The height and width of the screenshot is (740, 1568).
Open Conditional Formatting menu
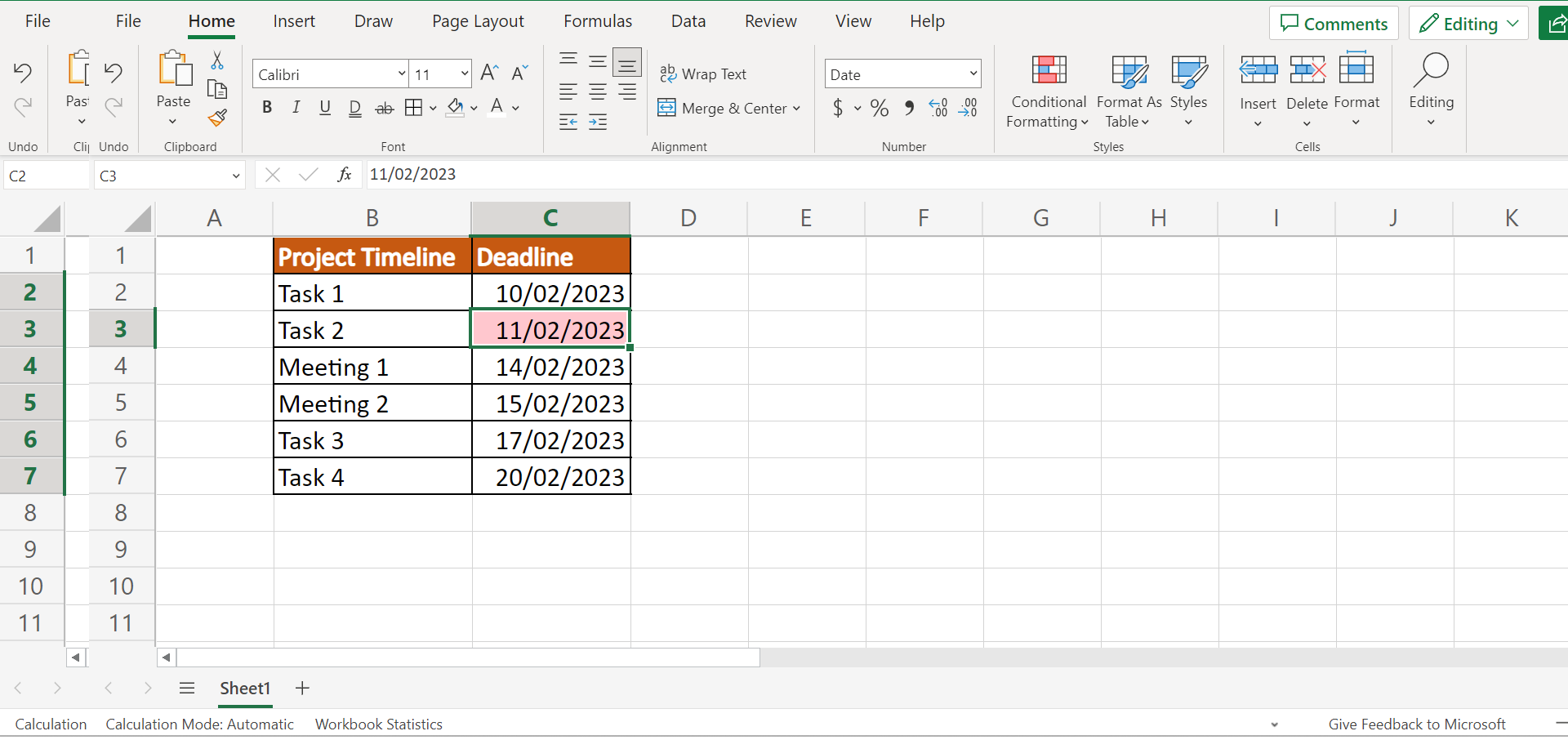[x=1049, y=90]
